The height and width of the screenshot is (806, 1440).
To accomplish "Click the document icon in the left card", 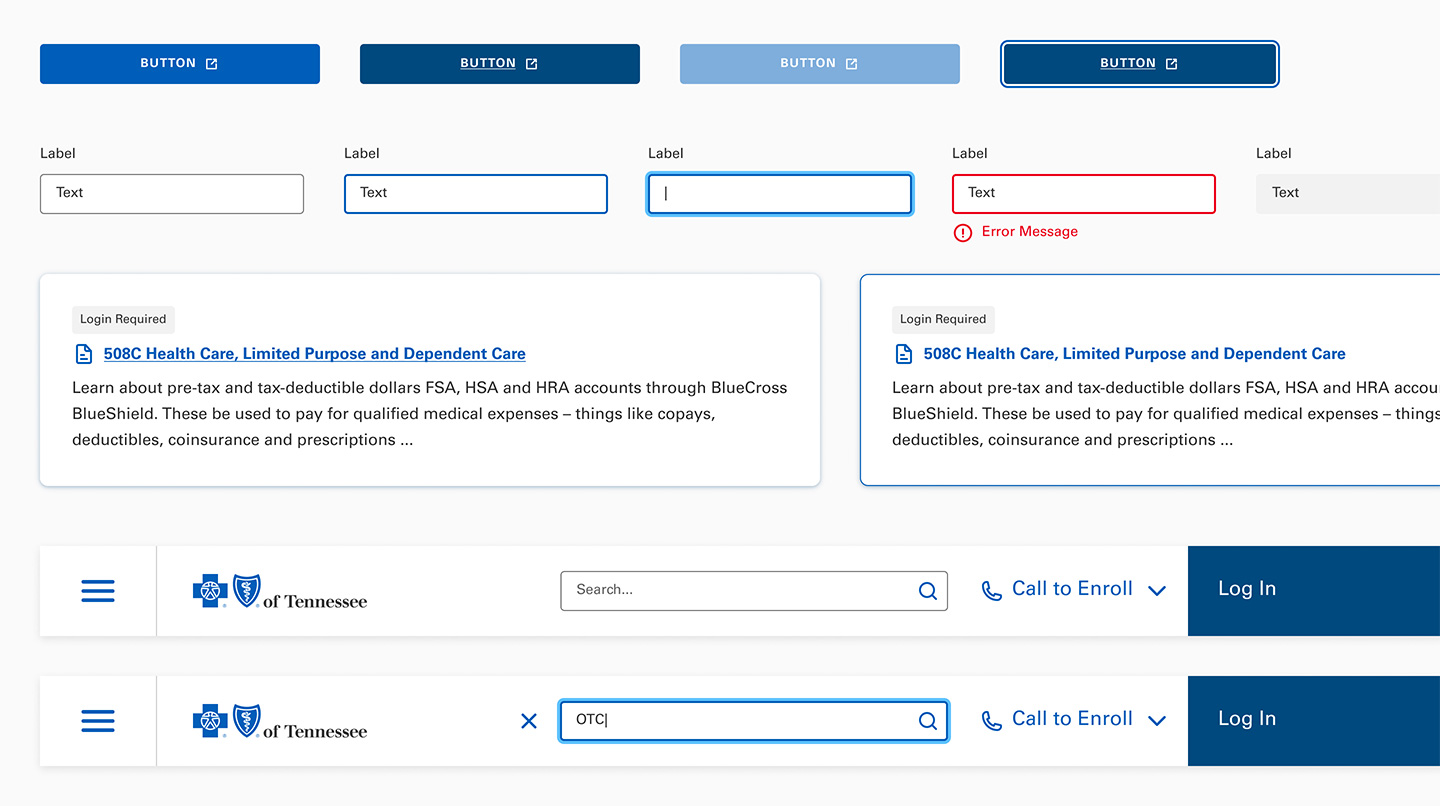I will pyautogui.click(x=84, y=354).
